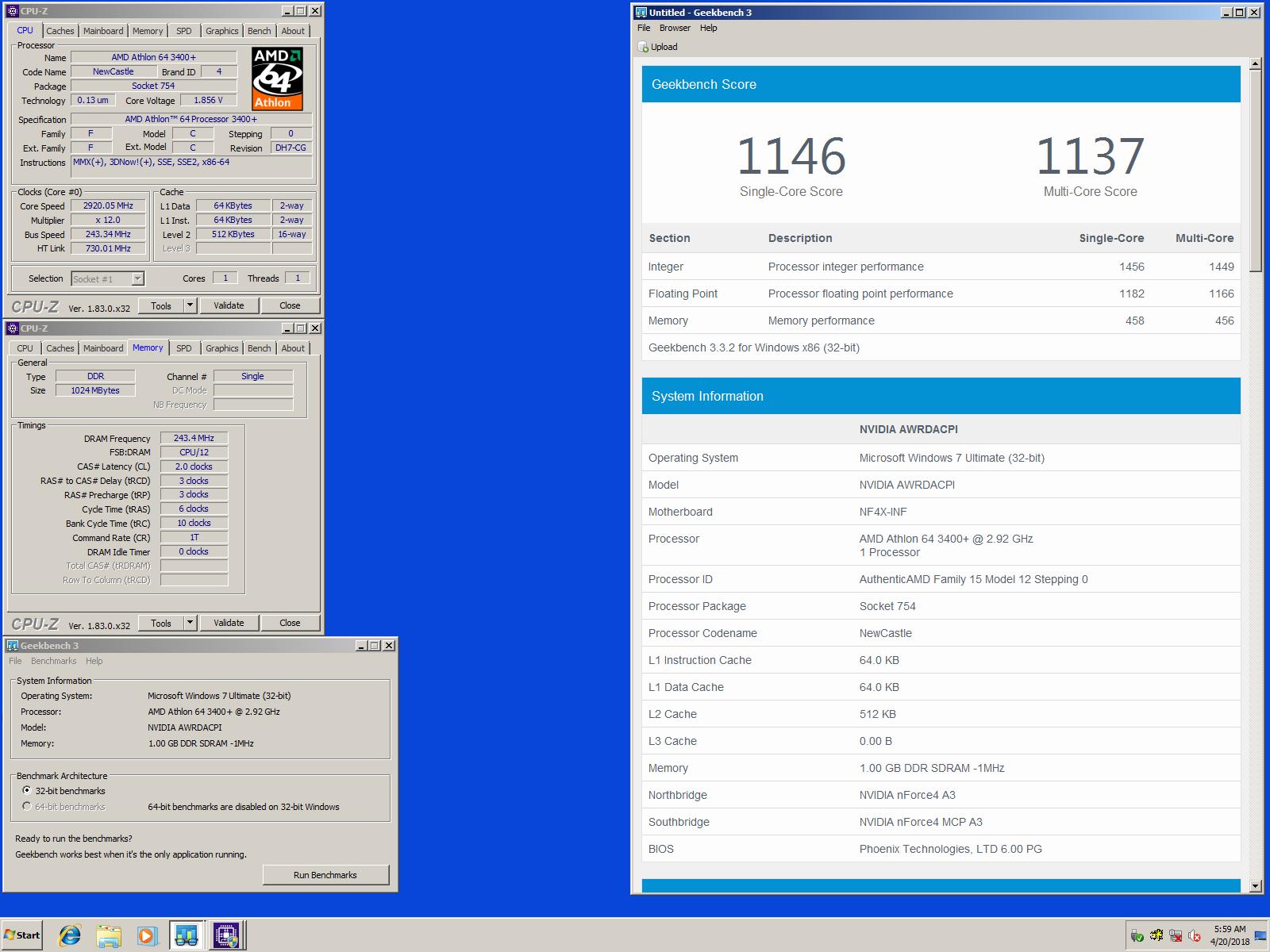
Task: Open the network status tray icon
Action: [1176, 936]
